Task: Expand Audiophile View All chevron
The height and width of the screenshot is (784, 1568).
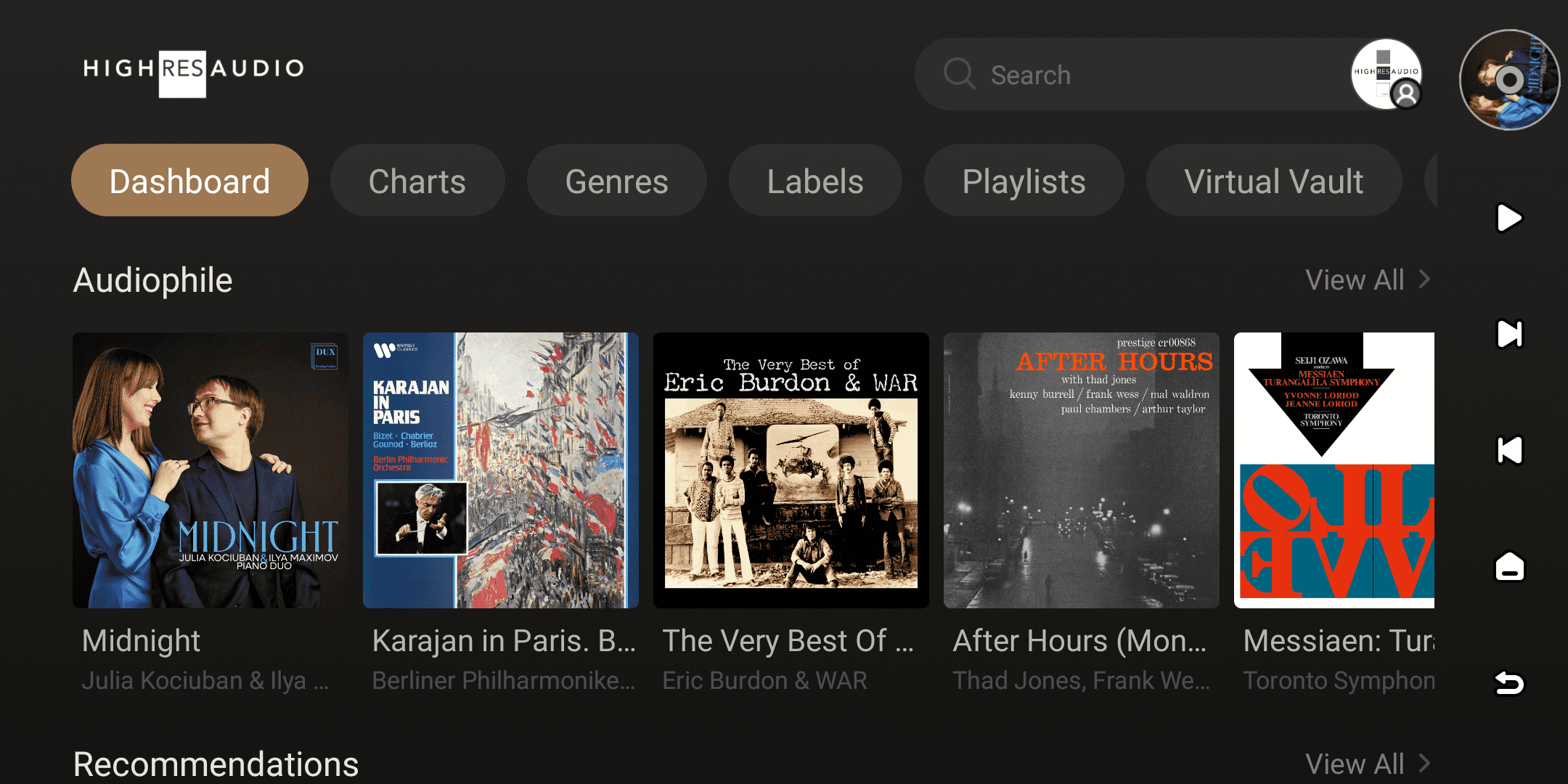Action: 1424,279
